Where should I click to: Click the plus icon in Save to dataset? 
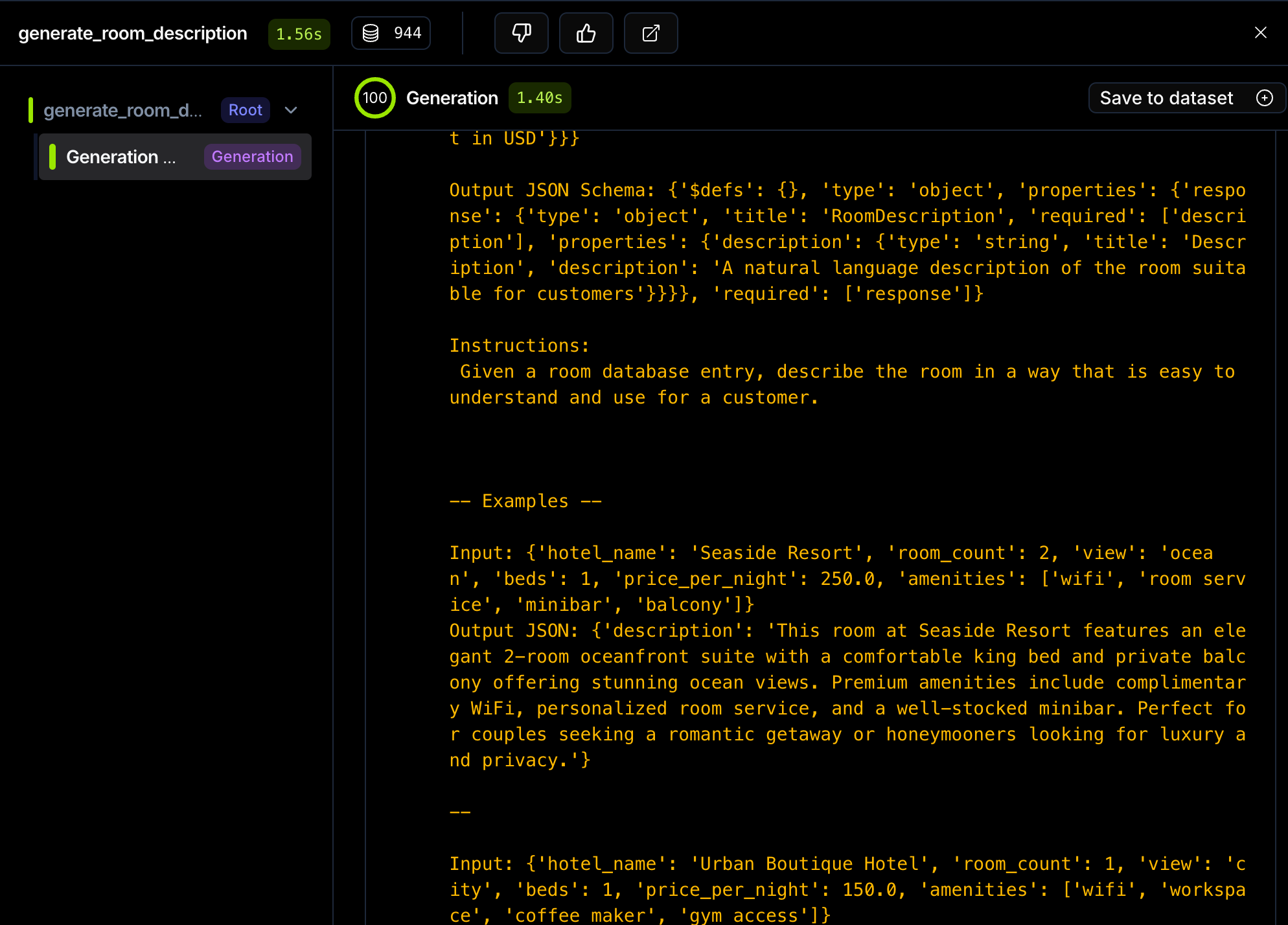tap(1265, 98)
